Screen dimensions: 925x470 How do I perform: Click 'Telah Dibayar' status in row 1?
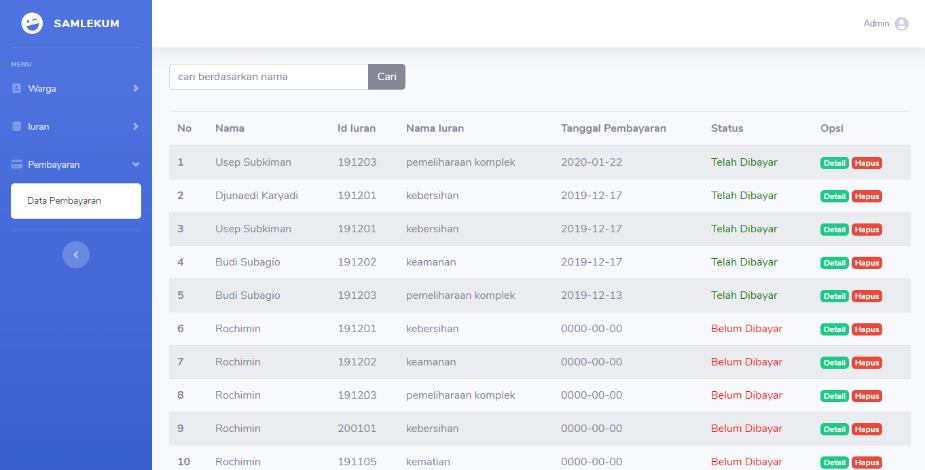pos(744,162)
